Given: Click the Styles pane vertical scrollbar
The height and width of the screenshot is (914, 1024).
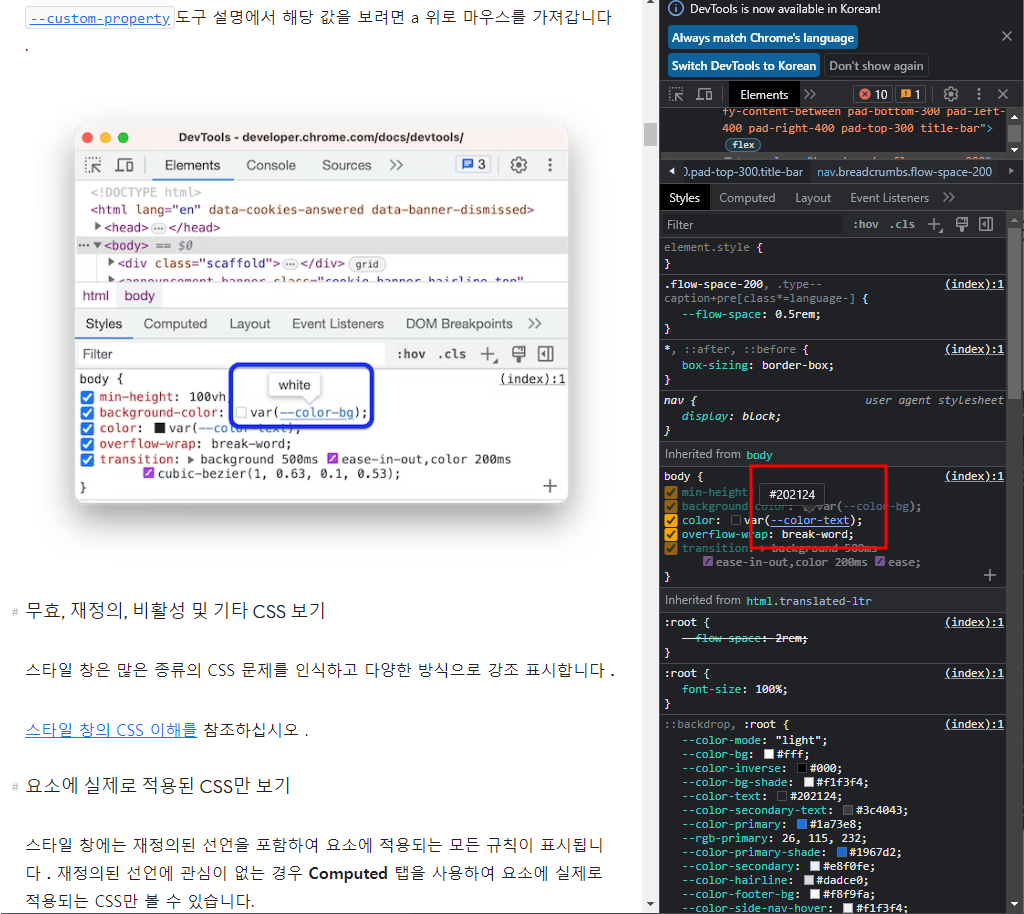Looking at the screenshot, I should click(x=1014, y=313).
